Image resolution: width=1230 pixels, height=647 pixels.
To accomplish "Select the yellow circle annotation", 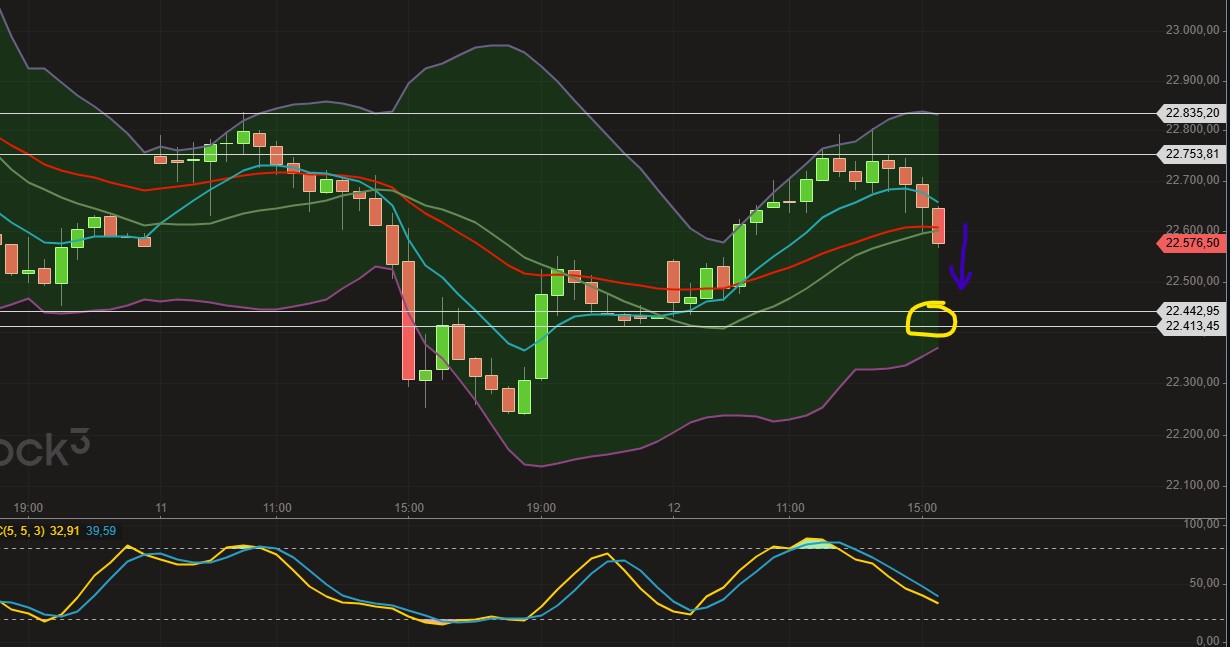I will (x=931, y=319).
